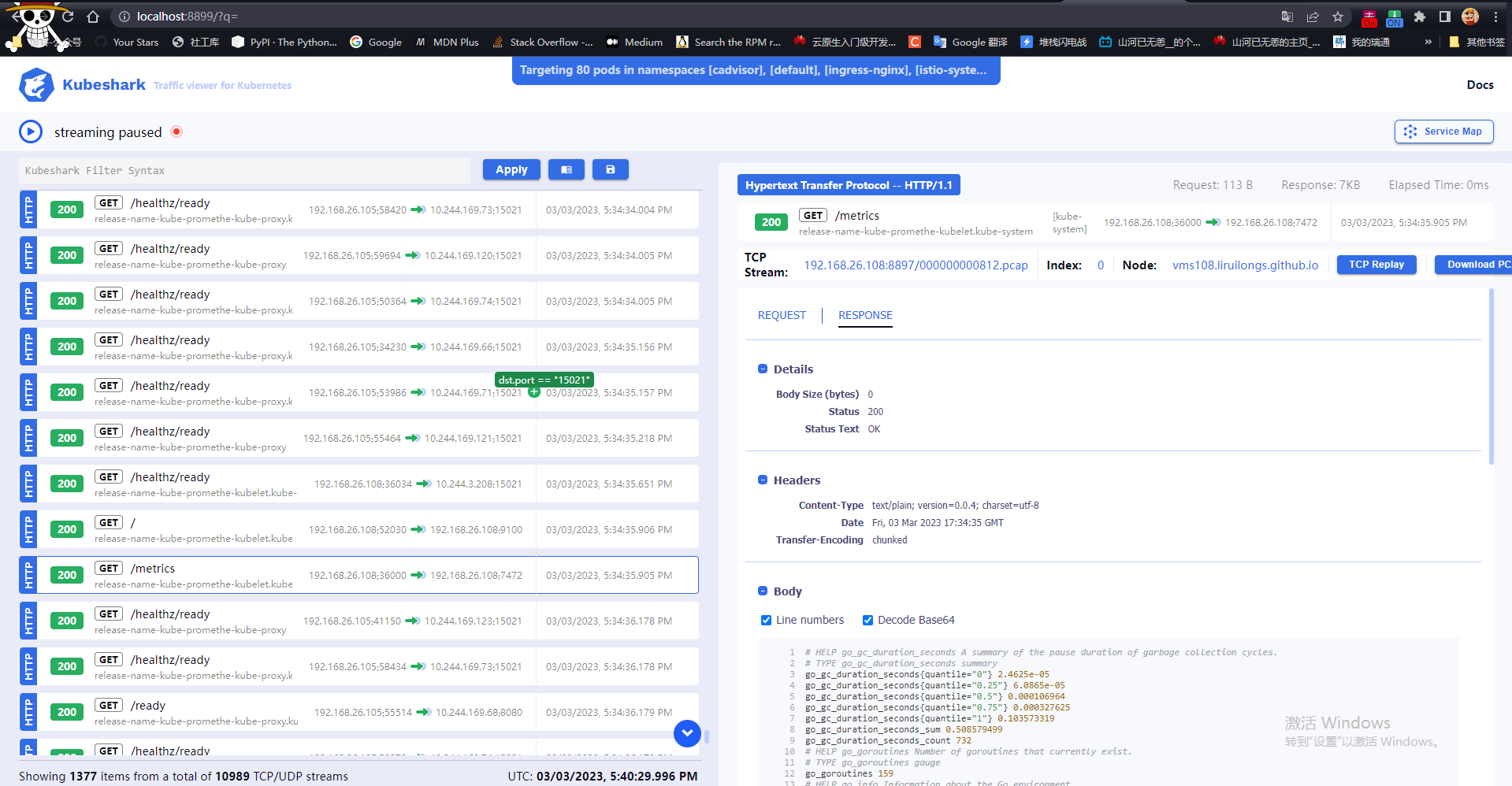Viewport: 1512px width, 786px height.
Task: Open node vms108.liruilongs.github.io link
Action: [x=1245, y=265]
